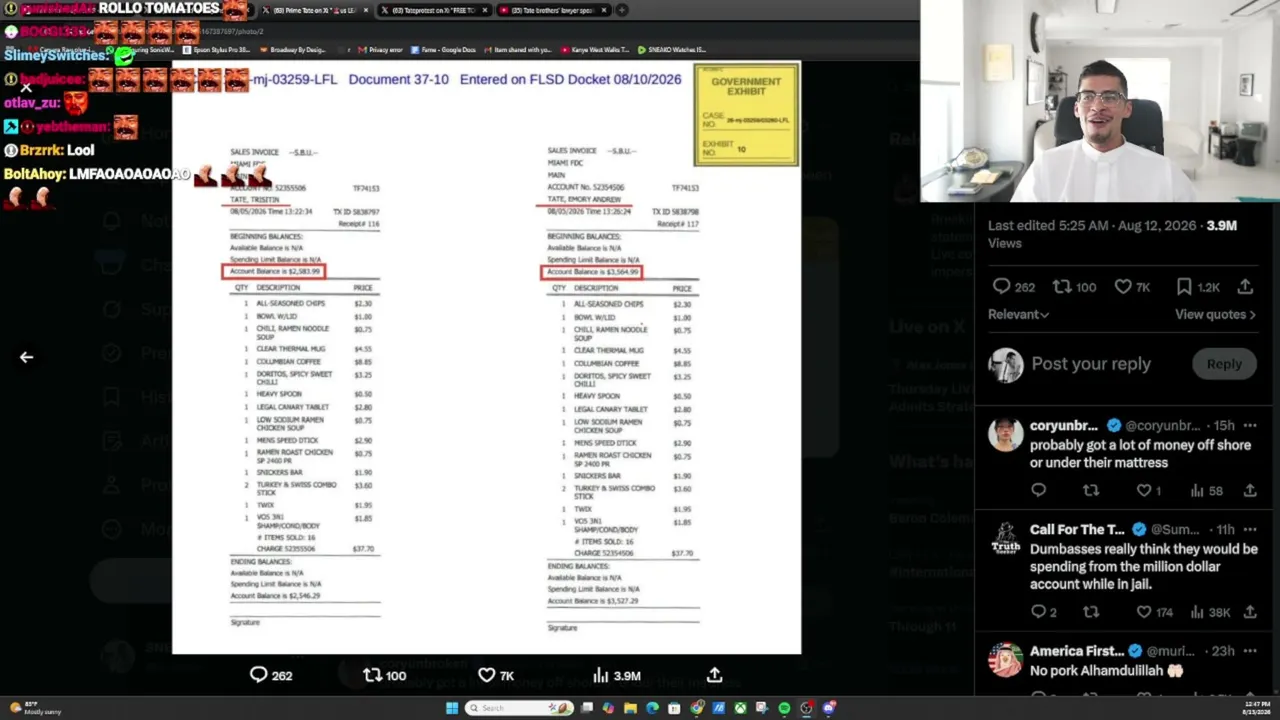Viewport: 1280px width, 720px height.
Task: Open the Call For The T... account name
Action: pos(1077,530)
